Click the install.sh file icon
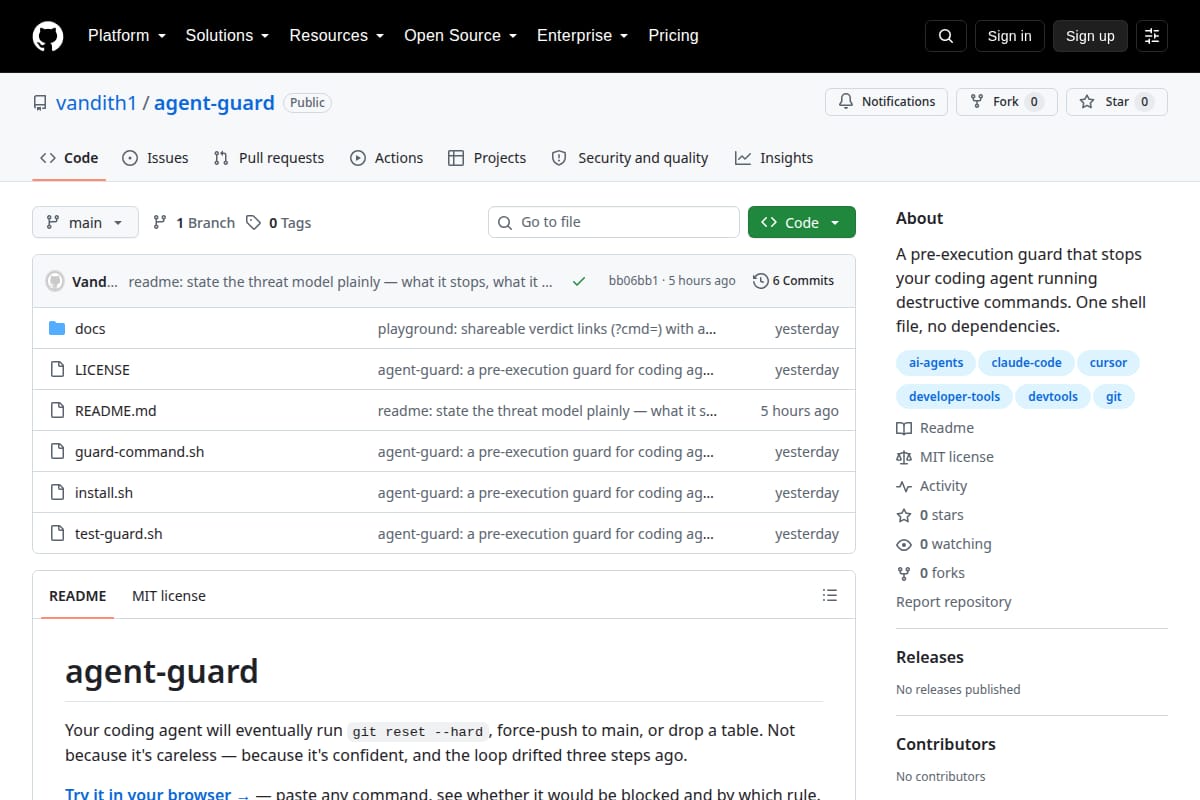1200x800 pixels. pyautogui.click(x=57, y=493)
